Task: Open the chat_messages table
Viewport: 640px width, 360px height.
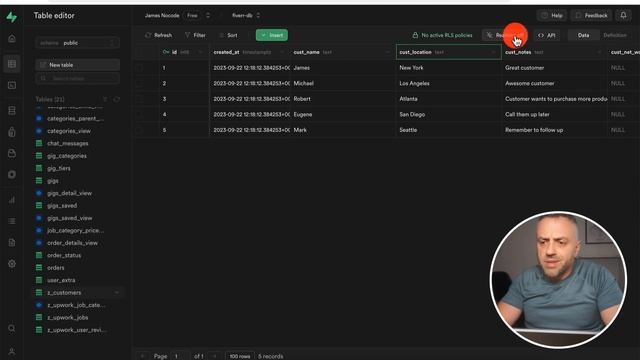Action: 67,143
